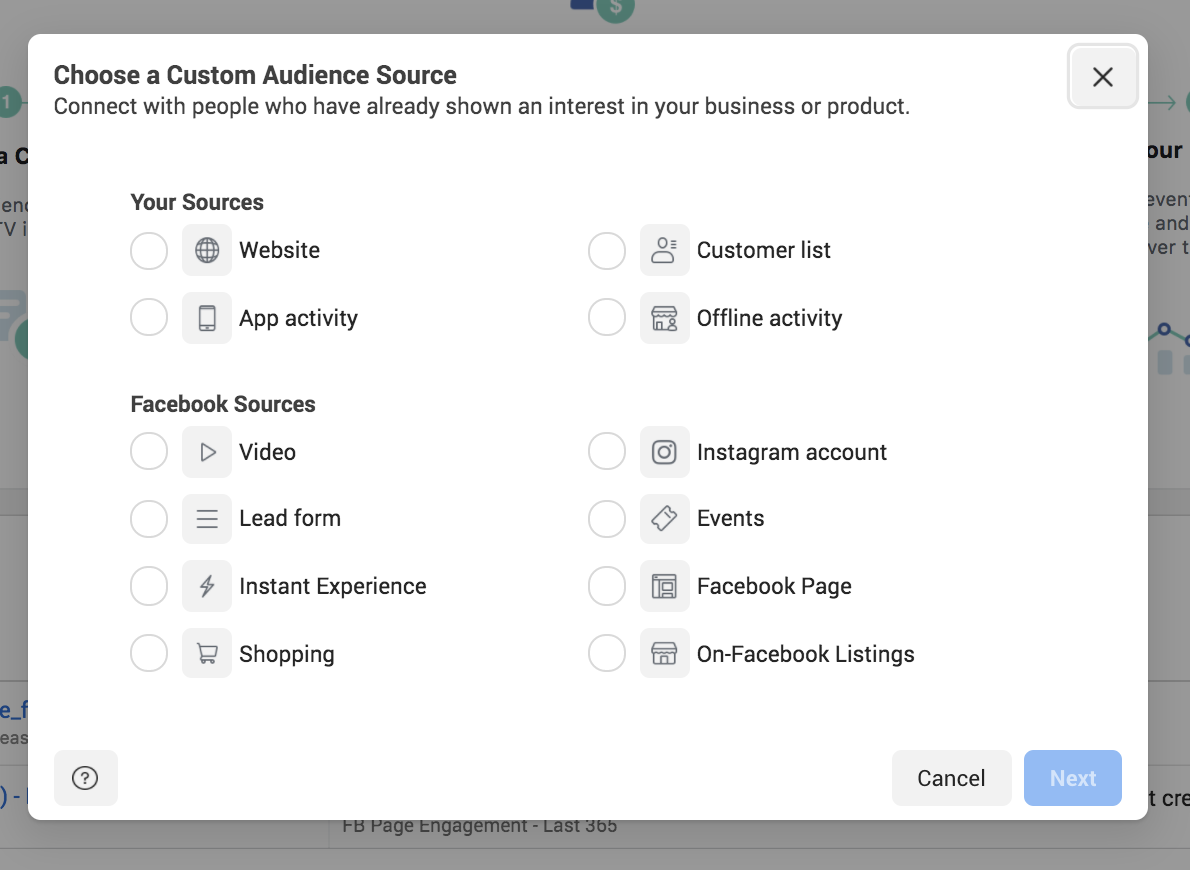Click the Cancel button
The height and width of the screenshot is (870, 1190).
click(x=951, y=778)
